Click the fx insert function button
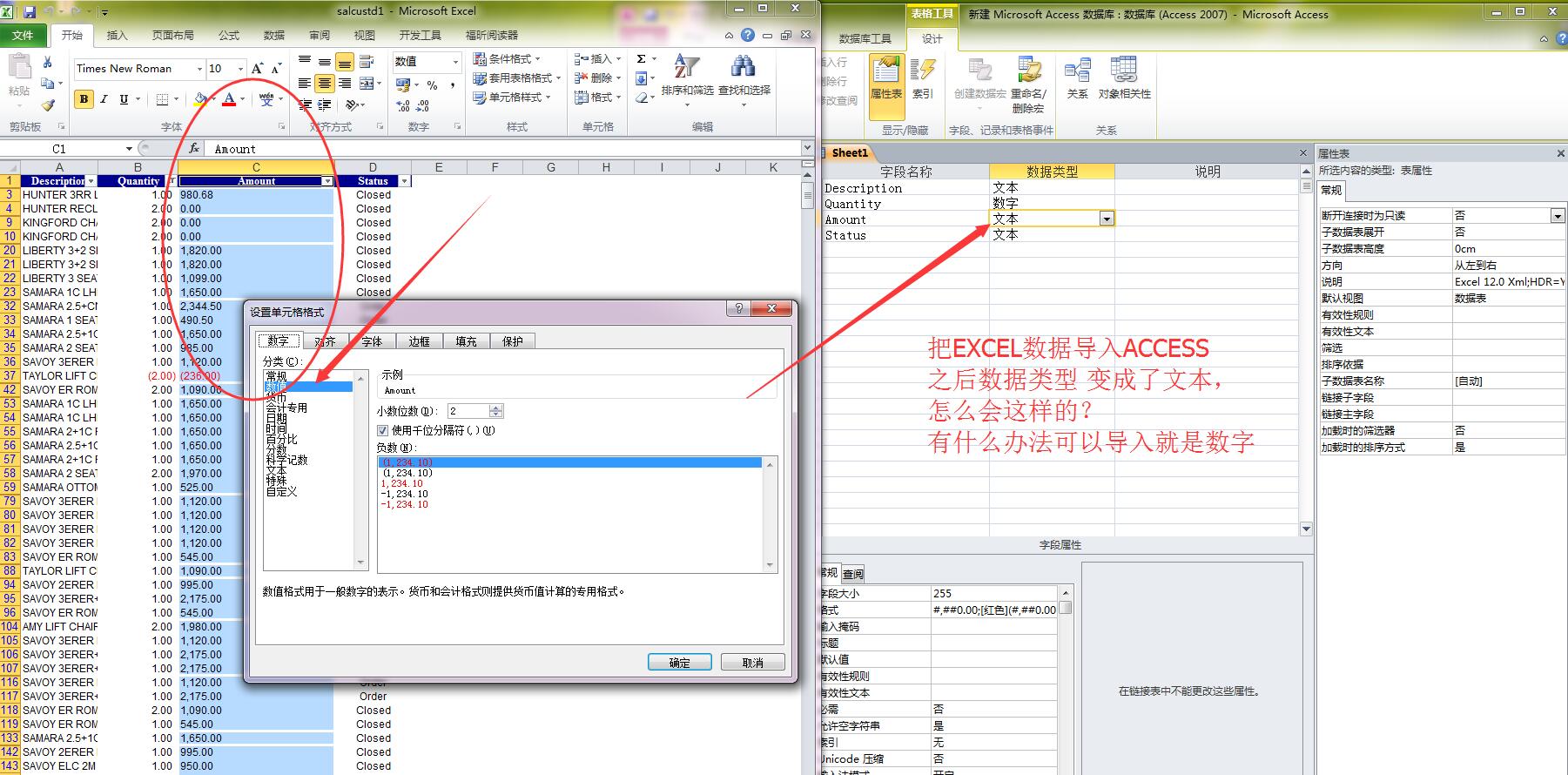 pos(194,149)
